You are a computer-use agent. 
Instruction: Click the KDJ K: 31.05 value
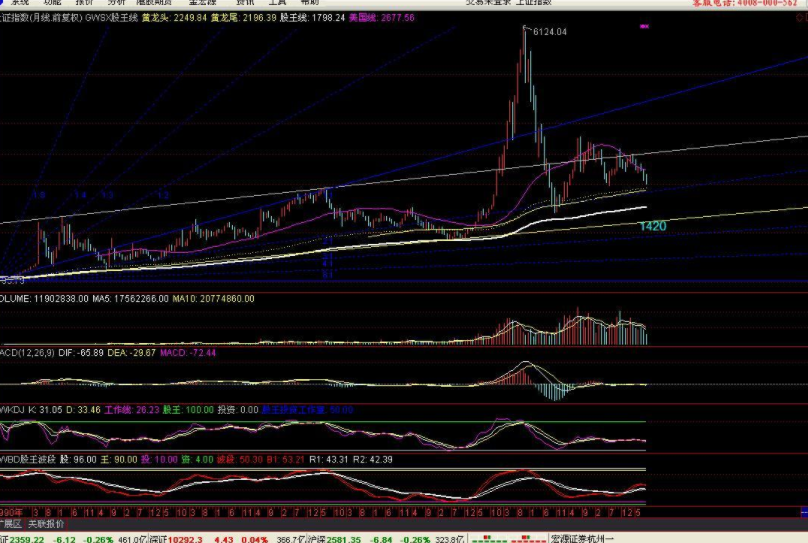[45, 410]
